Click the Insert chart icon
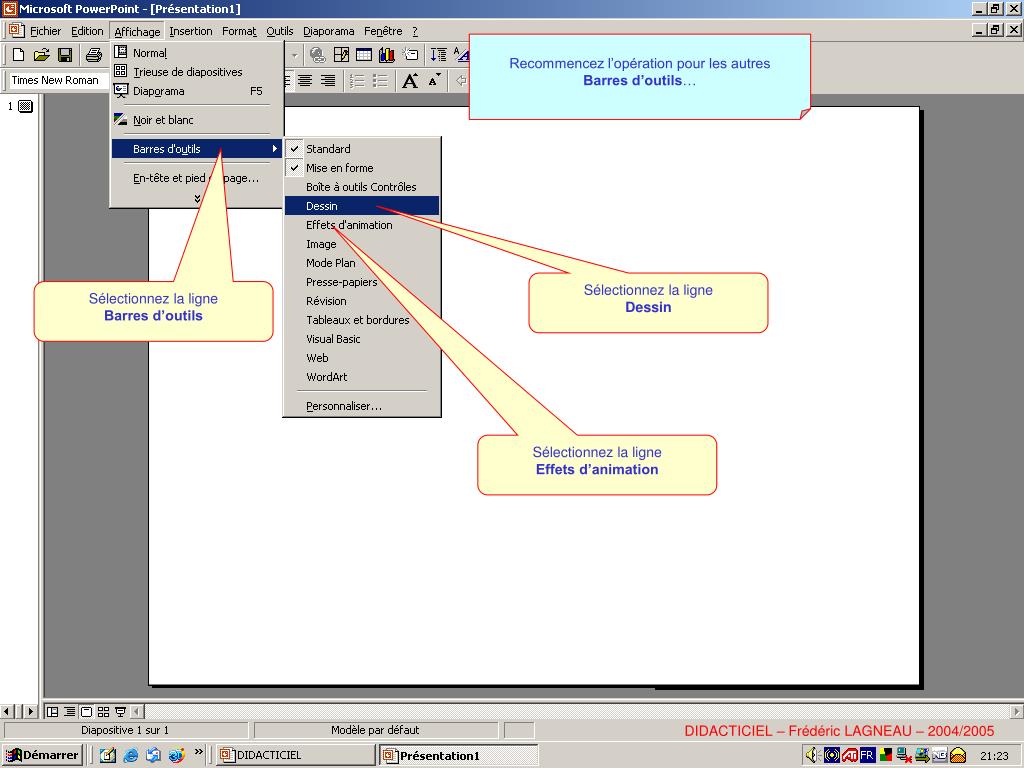This screenshot has height=768, width=1024. (x=387, y=55)
